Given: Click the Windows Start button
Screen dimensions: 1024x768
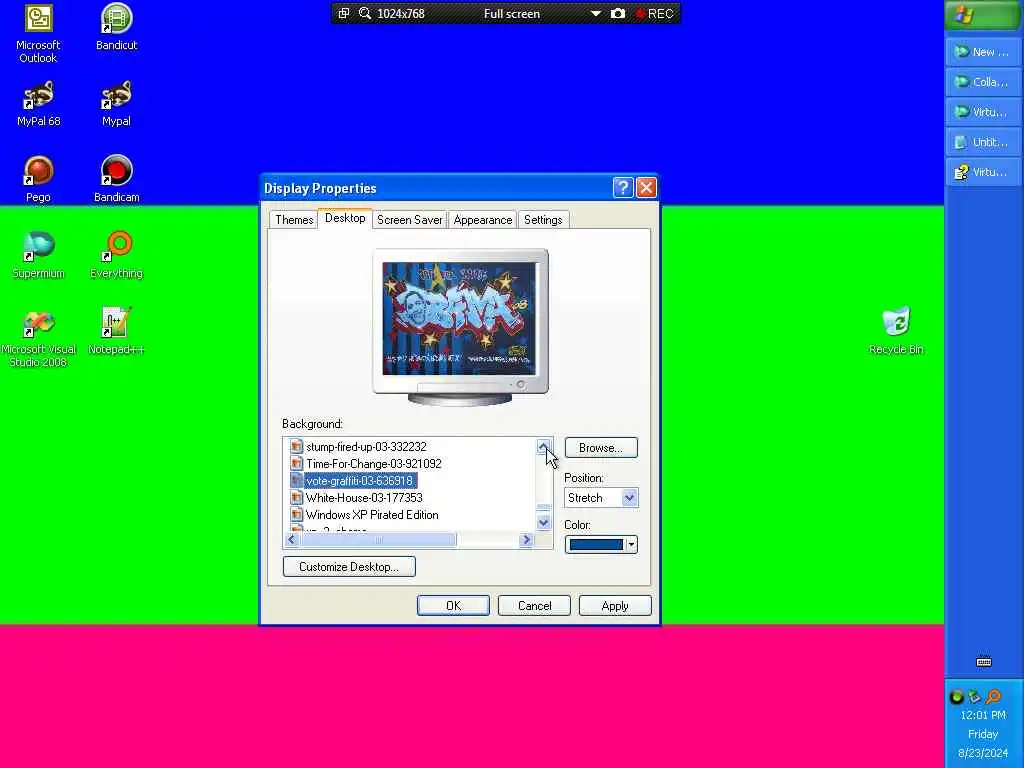Looking at the screenshot, I should click(x=984, y=14).
